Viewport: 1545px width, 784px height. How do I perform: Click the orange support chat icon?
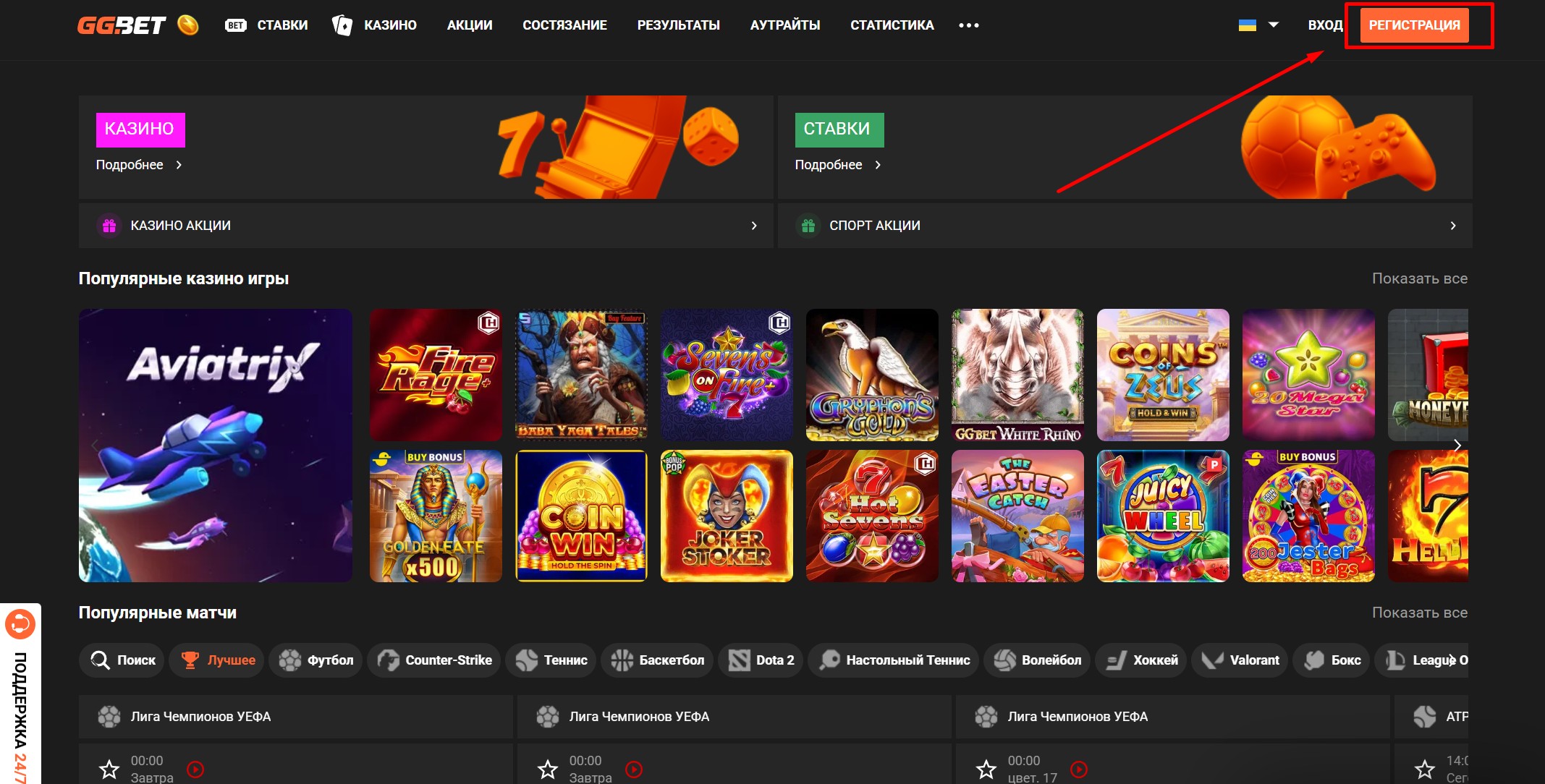coord(20,624)
